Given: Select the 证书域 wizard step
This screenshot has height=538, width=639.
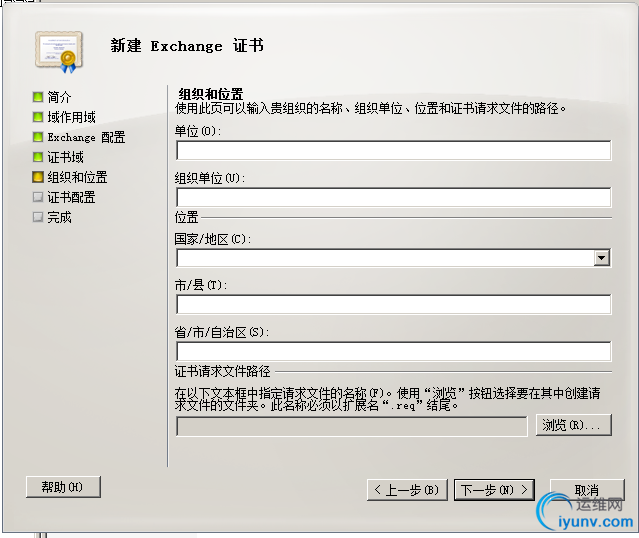Looking at the screenshot, I should [65, 157].
